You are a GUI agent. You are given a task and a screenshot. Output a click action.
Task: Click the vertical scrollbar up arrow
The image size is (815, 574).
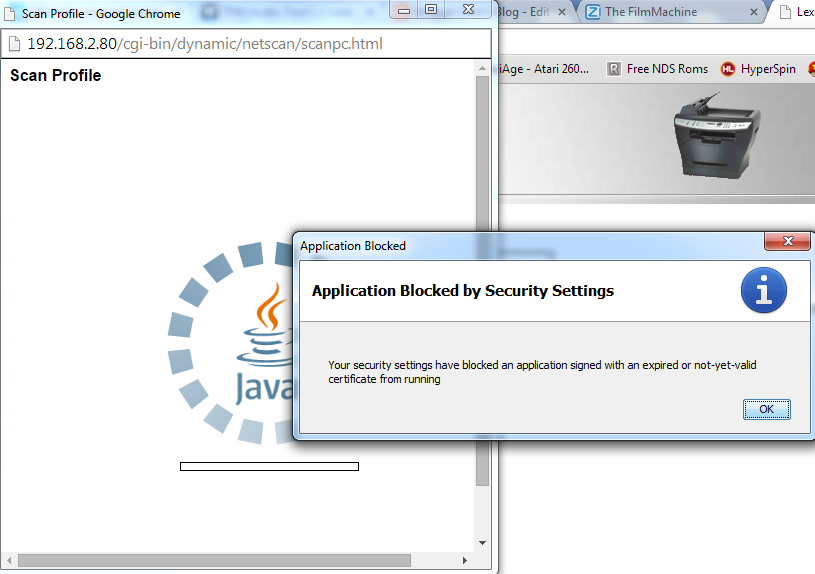pos(482,68)
